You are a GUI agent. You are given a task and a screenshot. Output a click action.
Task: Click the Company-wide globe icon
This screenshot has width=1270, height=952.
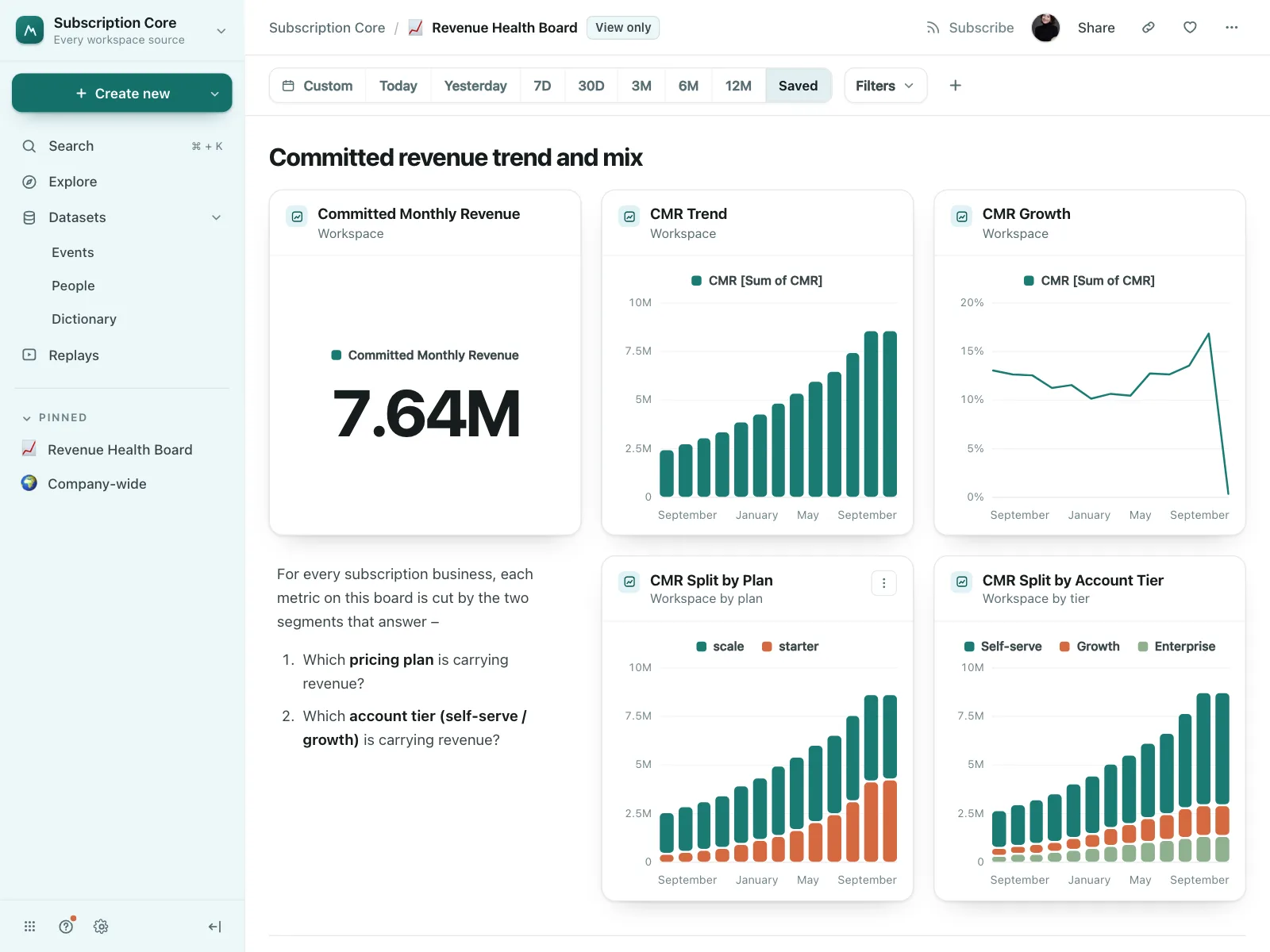coord(29,483)
